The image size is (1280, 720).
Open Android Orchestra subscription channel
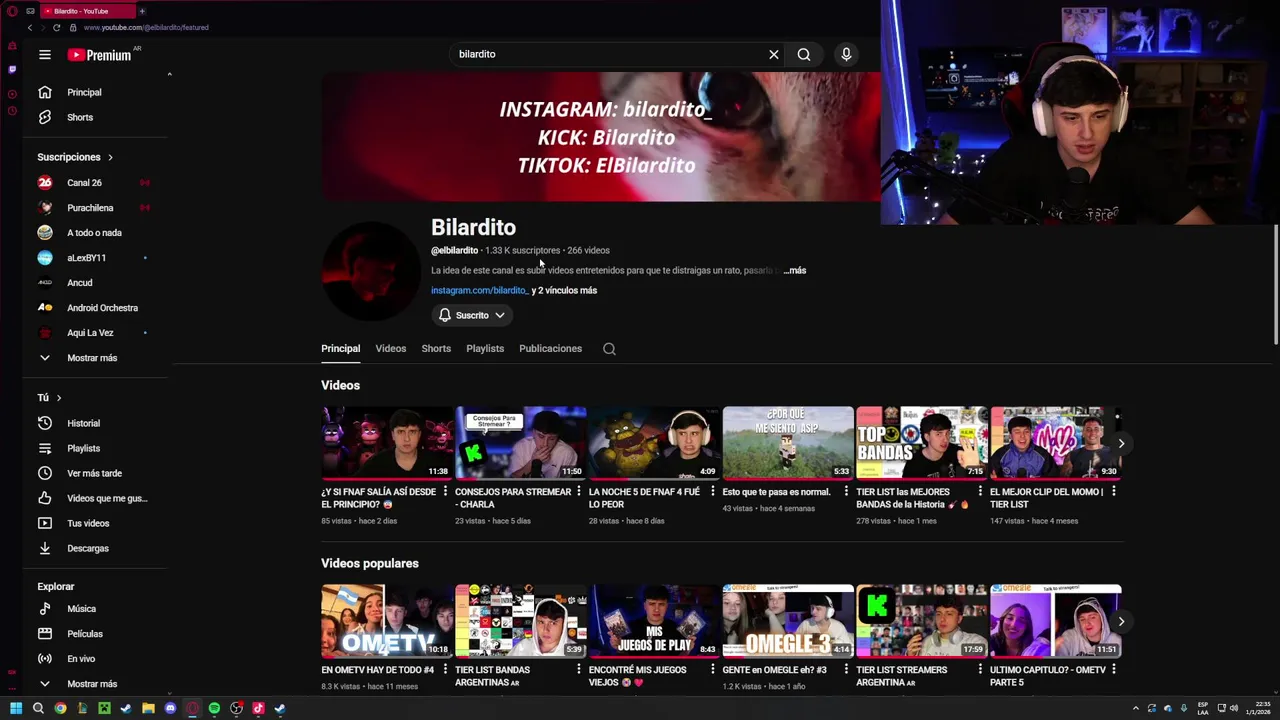point(97,308)
